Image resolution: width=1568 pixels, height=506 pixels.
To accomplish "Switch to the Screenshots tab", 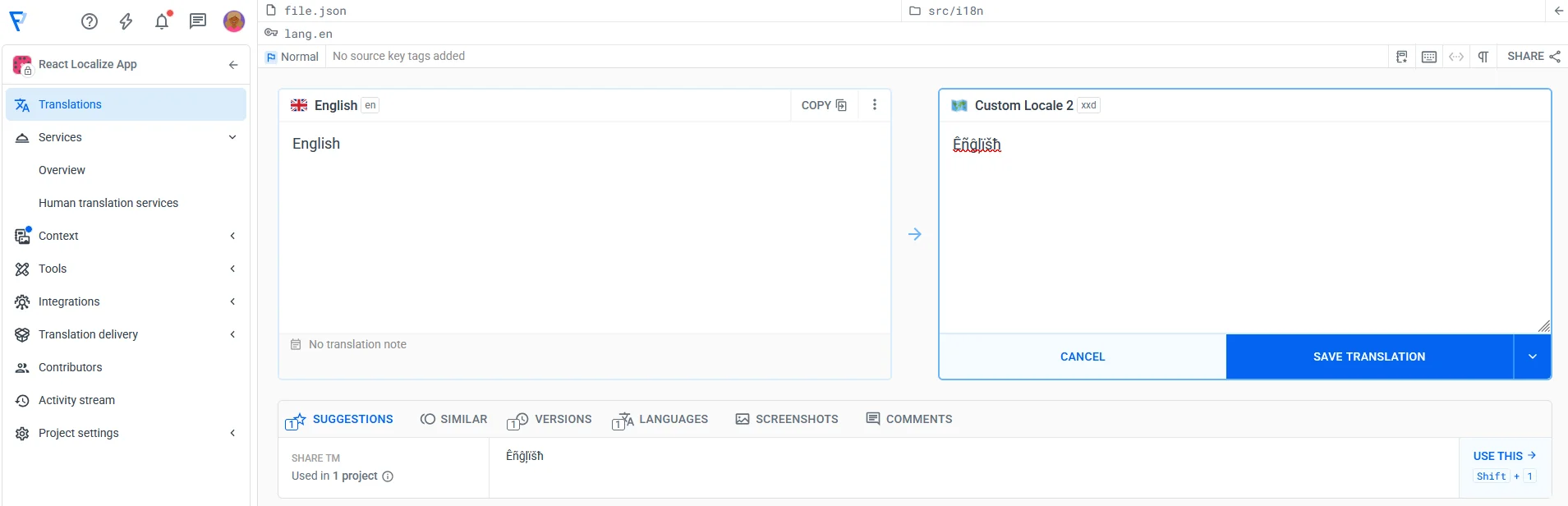I will (787, 419).
